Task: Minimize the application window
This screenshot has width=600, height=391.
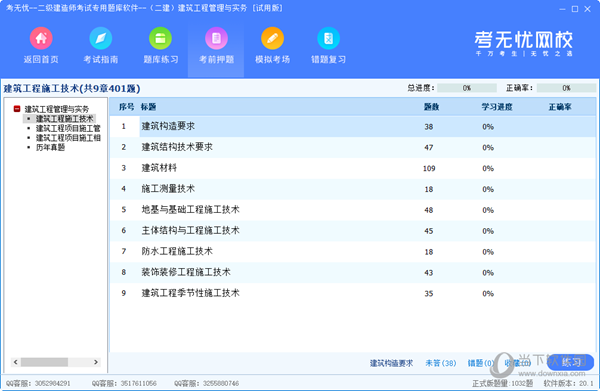Action: point(562,9)
